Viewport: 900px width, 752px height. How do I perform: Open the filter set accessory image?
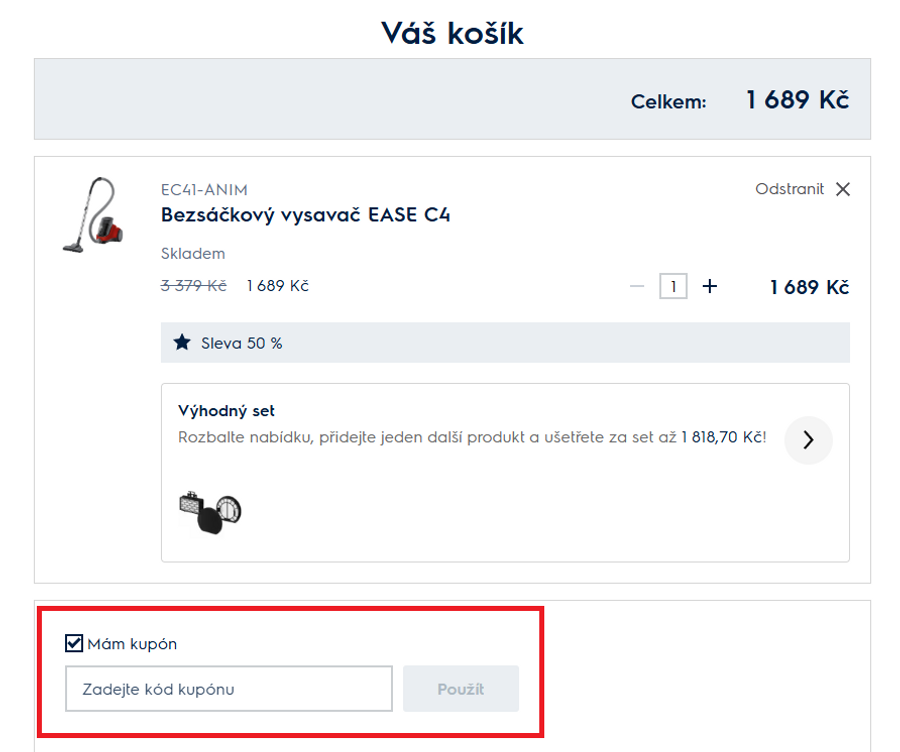point(210,510)
